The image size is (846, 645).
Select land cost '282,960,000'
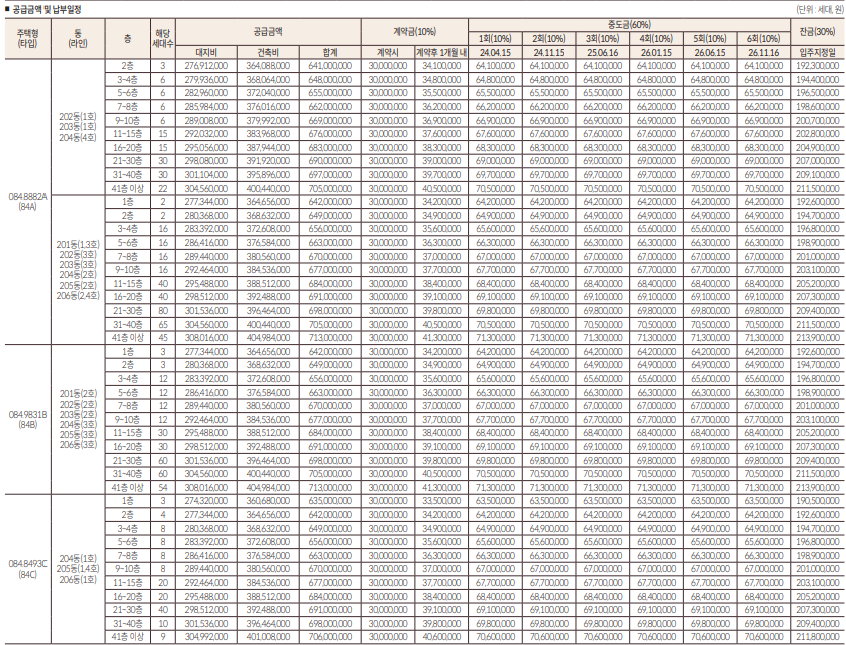pyautogui.click(x=206, y=93)
